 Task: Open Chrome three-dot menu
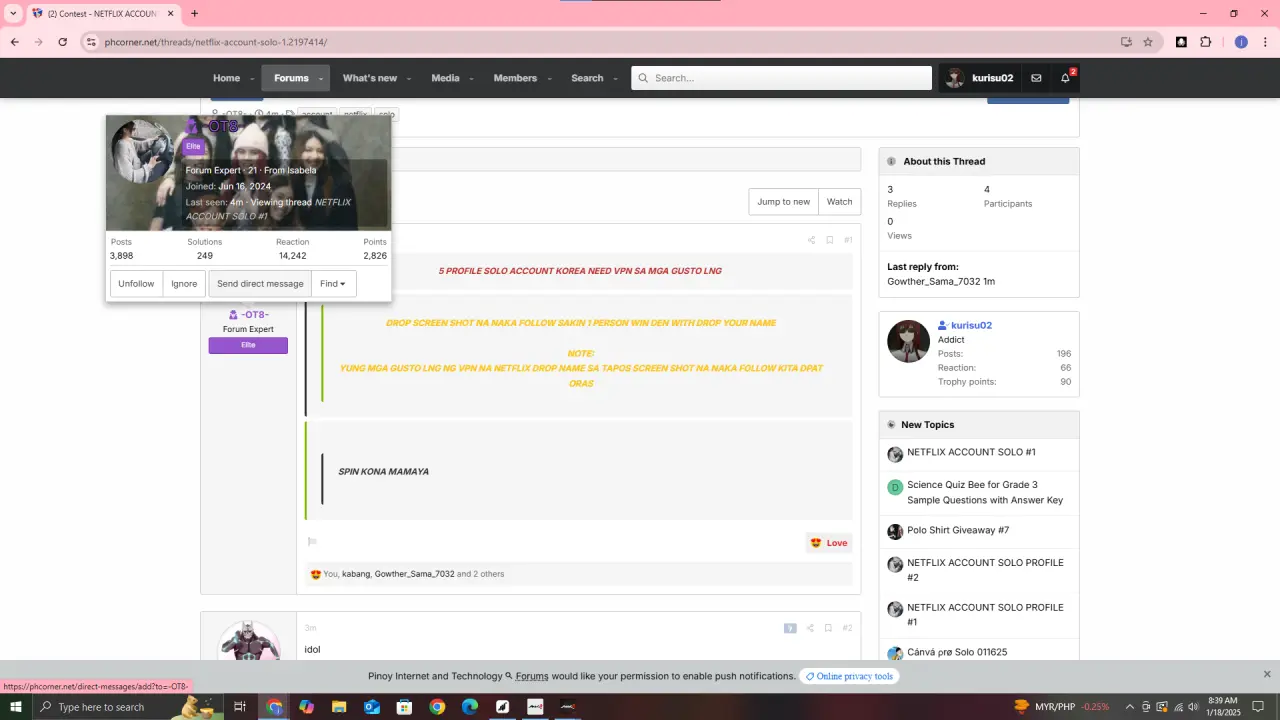click(1266, 42)
